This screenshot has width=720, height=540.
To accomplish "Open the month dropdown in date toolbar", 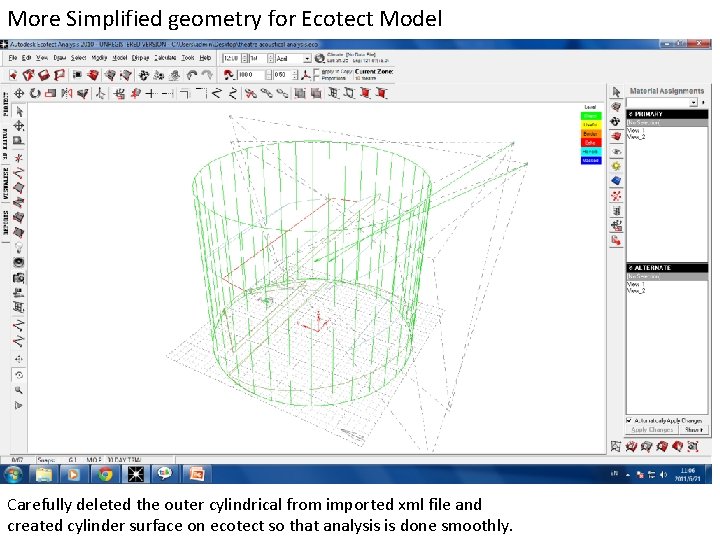I will coord(307,59).
